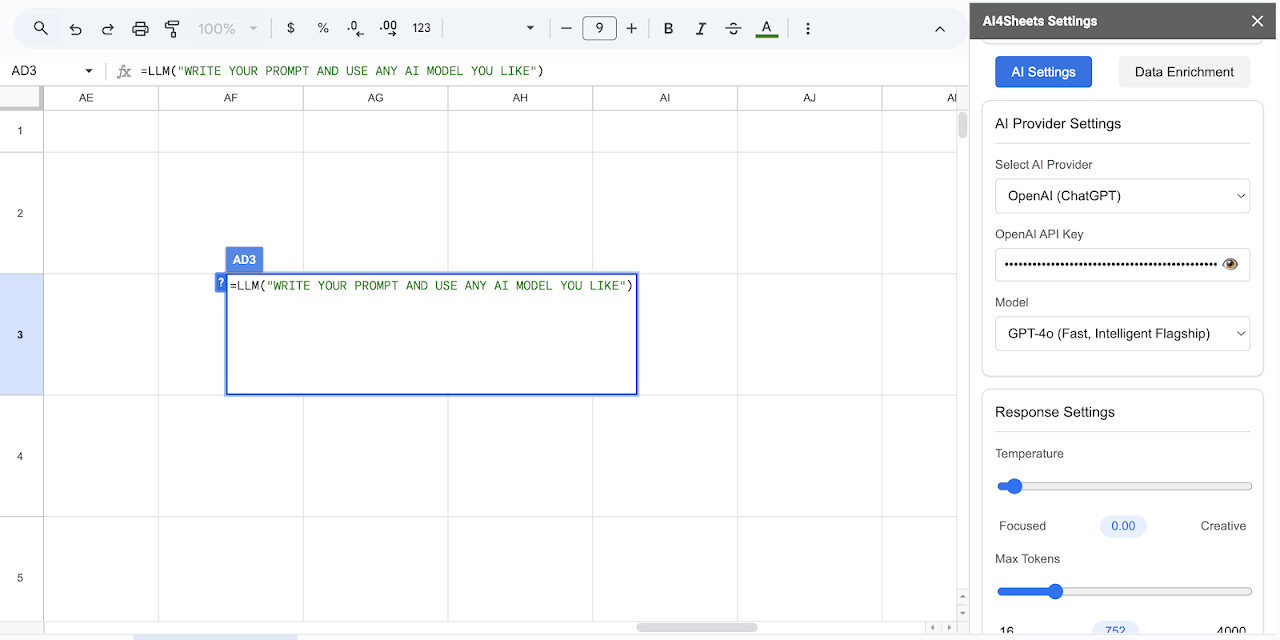Click the vertical scroll down arrow
Screen dimensions: 1280x640
click(x=963, y=613)
